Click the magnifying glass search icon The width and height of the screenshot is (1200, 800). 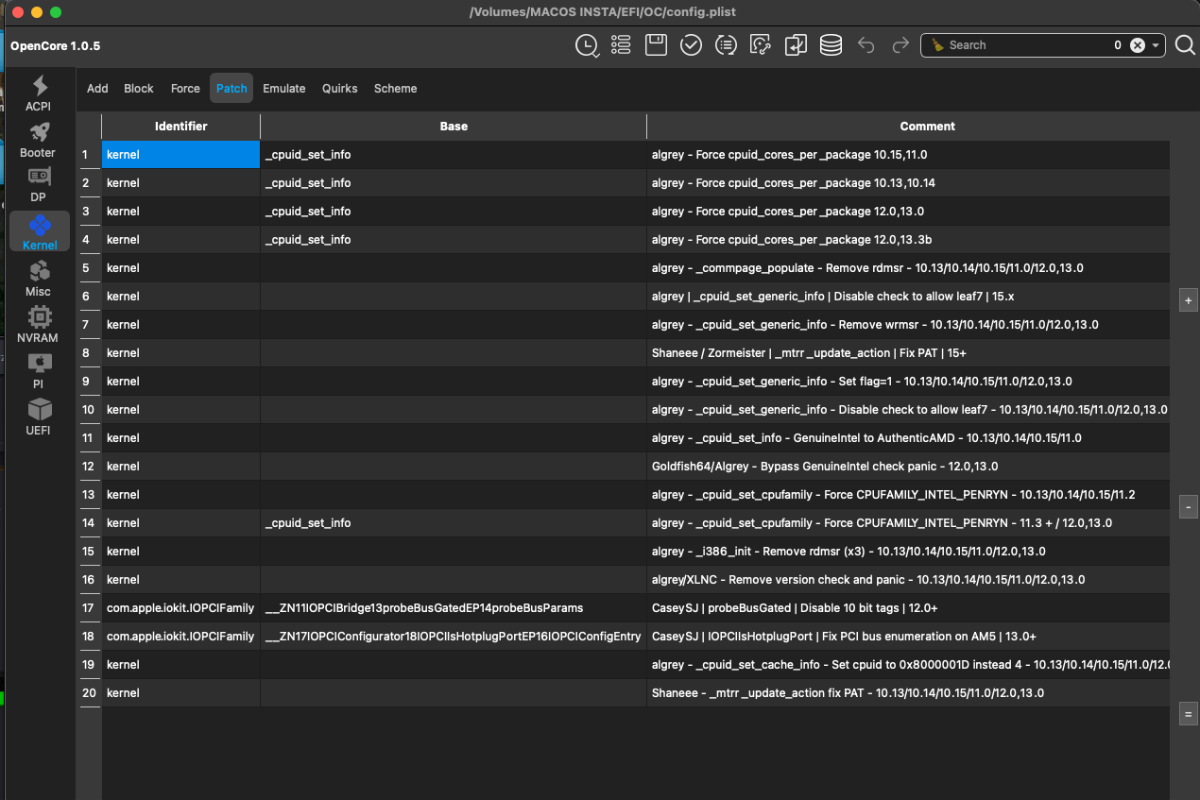(1184, 45)
